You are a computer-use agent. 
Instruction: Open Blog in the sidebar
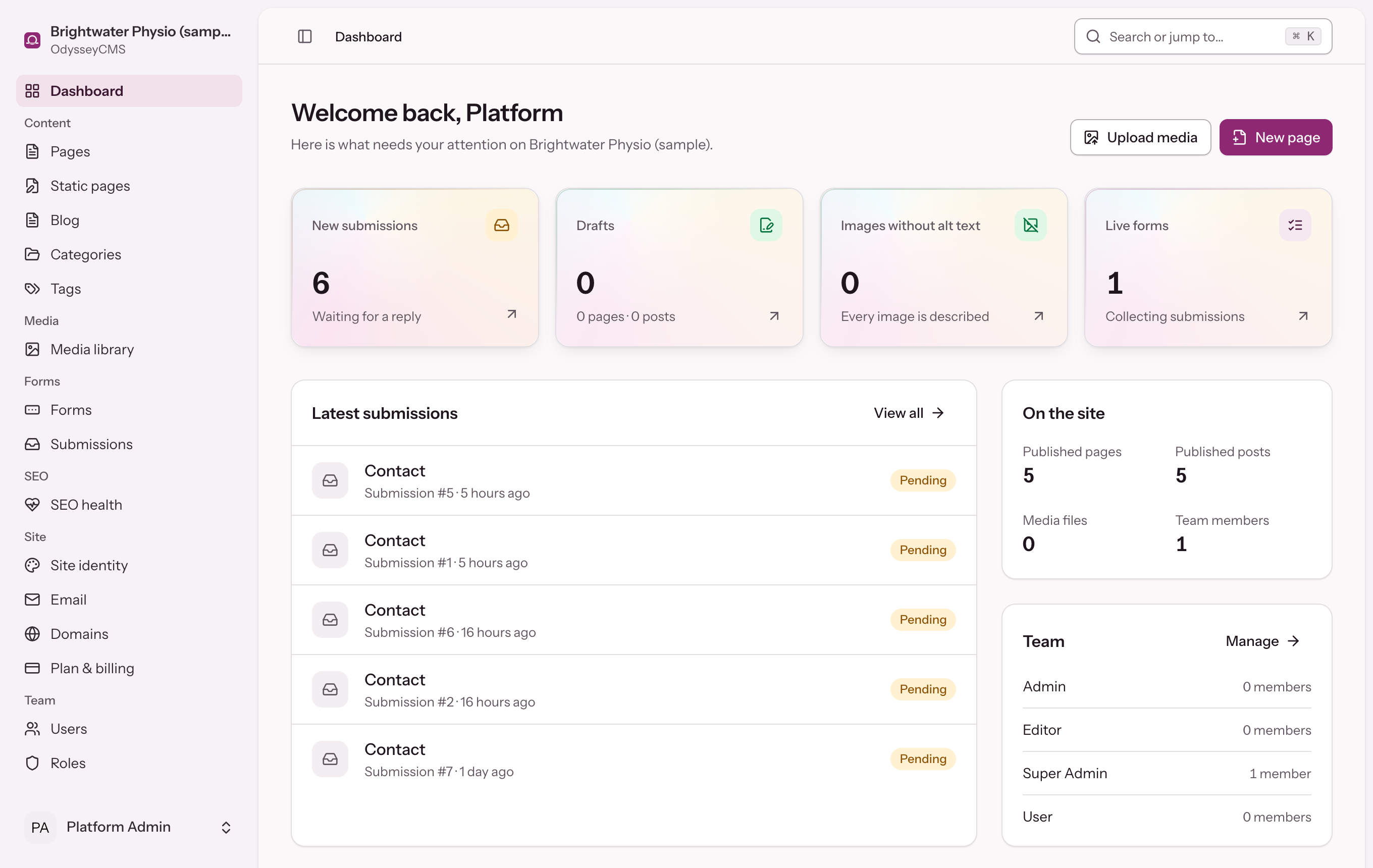129,220
